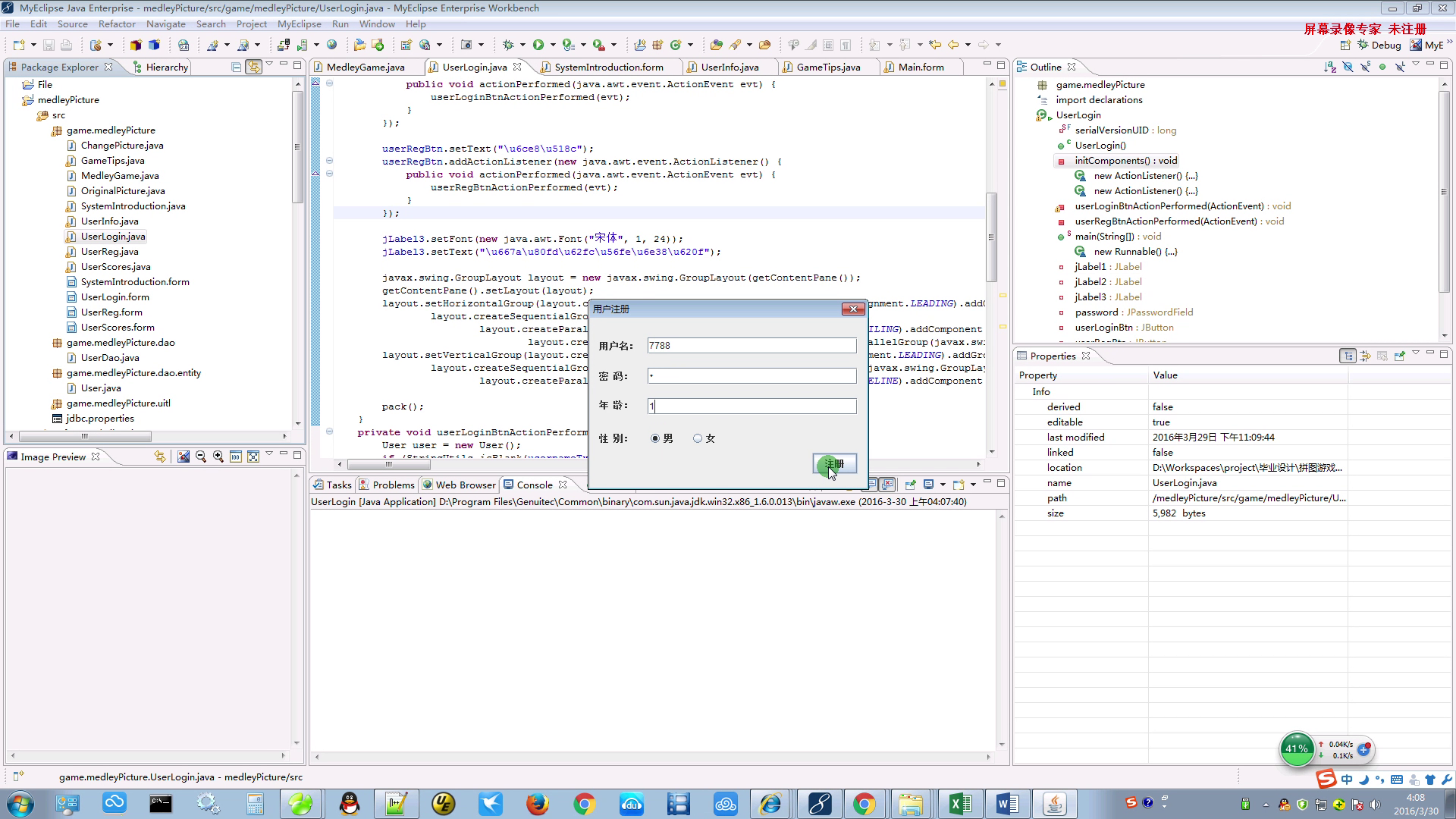
Task: Toggle Hide Static members icon in Outline
Action: [x=1365, y=67]
